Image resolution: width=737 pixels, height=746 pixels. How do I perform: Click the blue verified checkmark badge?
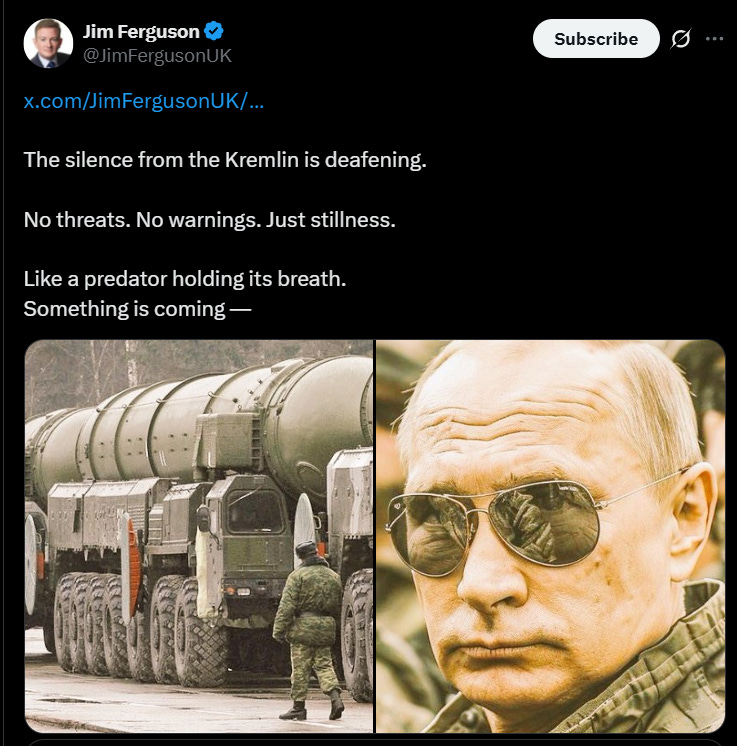tap(214, 31)
